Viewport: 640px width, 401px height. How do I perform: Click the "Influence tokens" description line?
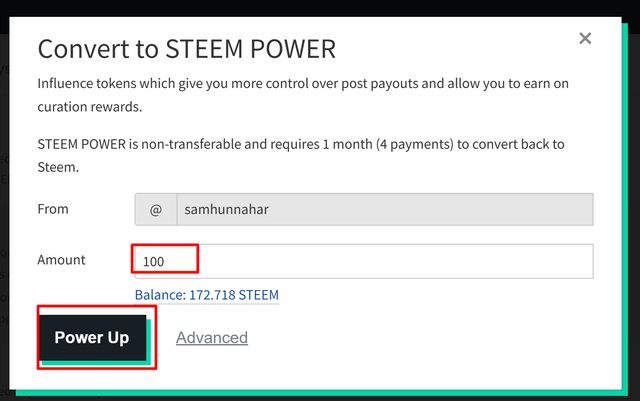click(290, 84)
